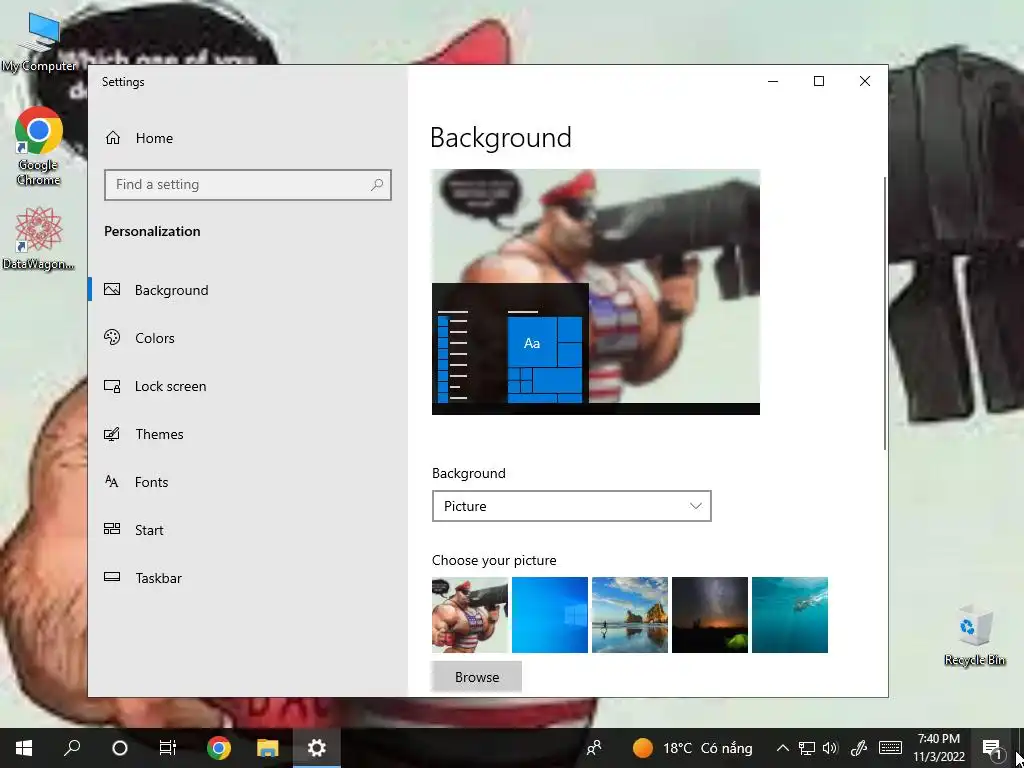The height and width of the screenshot is (768, 1024).
Task: Open the People icon on taskbar
Action: click(x=594, y=748)
